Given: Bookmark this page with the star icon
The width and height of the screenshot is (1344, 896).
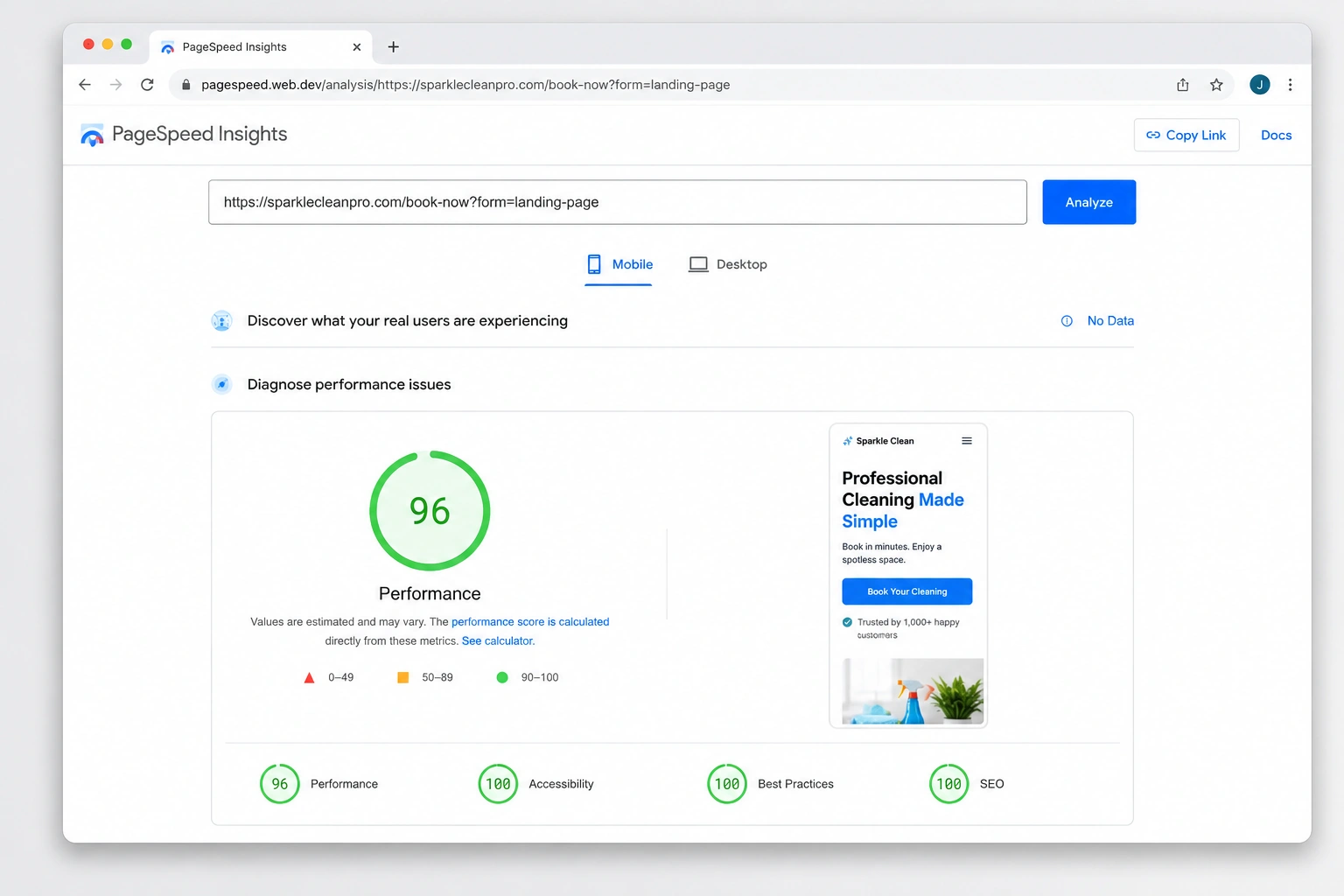Looking at the screenshot, I should [1216, 85].
